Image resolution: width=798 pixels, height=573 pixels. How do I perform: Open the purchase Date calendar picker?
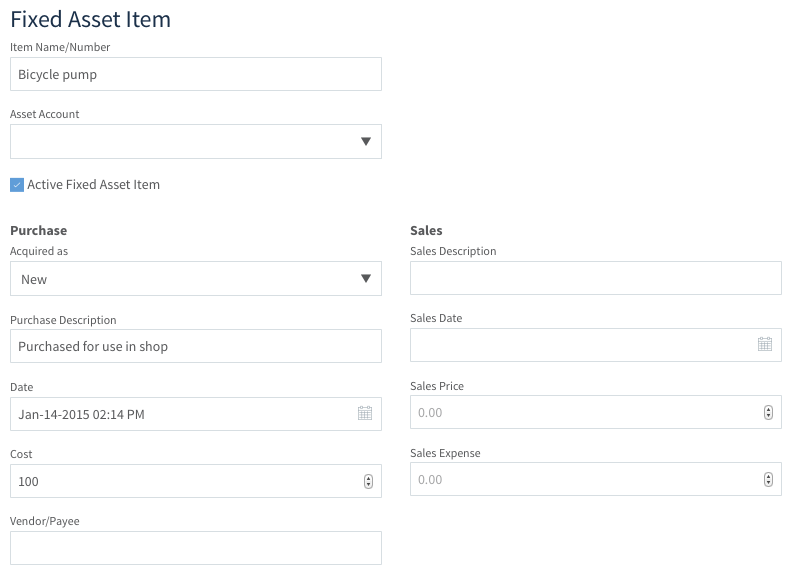pos(365,413)
